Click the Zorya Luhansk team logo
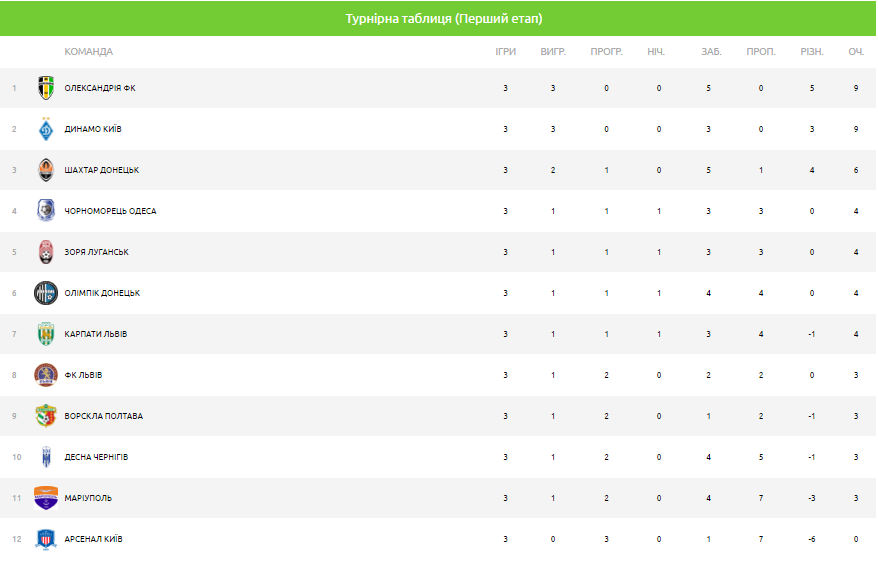 [x=46, y=252]
